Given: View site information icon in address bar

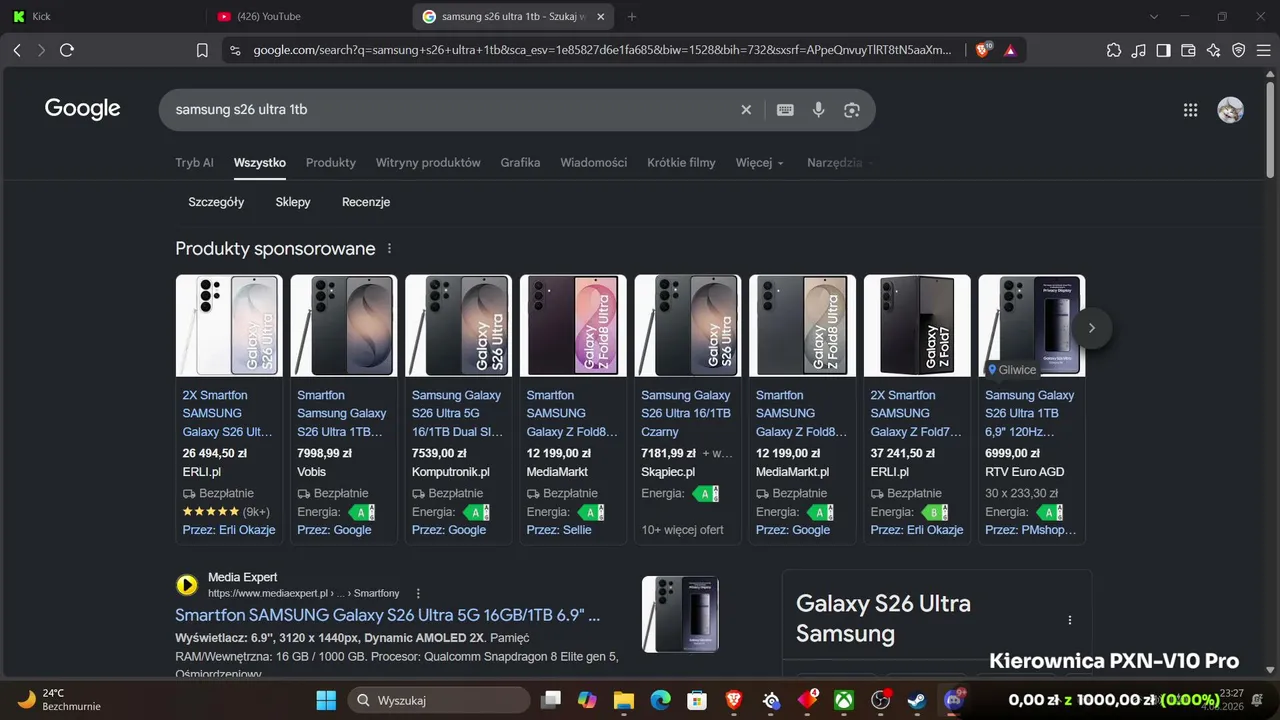Looking at the screenshot, I should [234, 50].
